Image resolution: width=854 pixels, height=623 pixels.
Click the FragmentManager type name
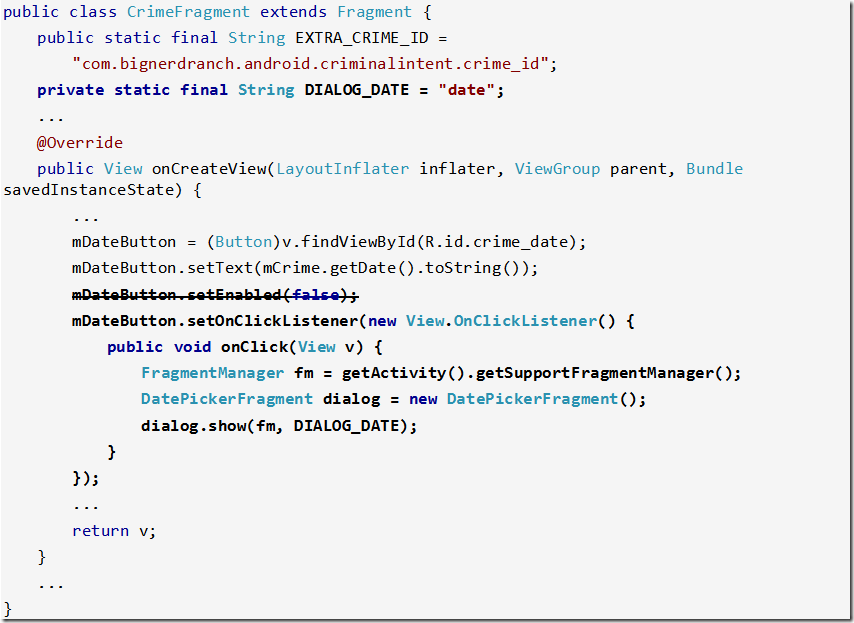pos(212,373)
